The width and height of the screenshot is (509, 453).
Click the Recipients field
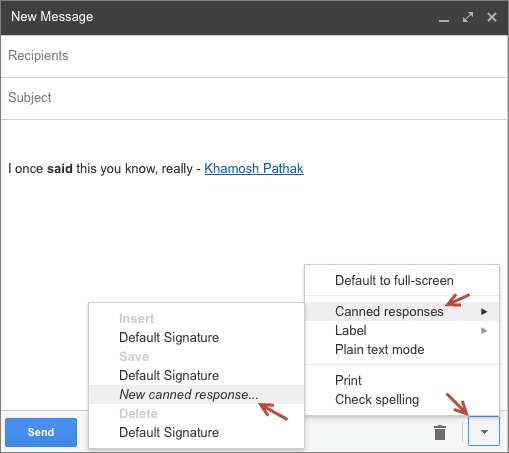click(254, 56)
